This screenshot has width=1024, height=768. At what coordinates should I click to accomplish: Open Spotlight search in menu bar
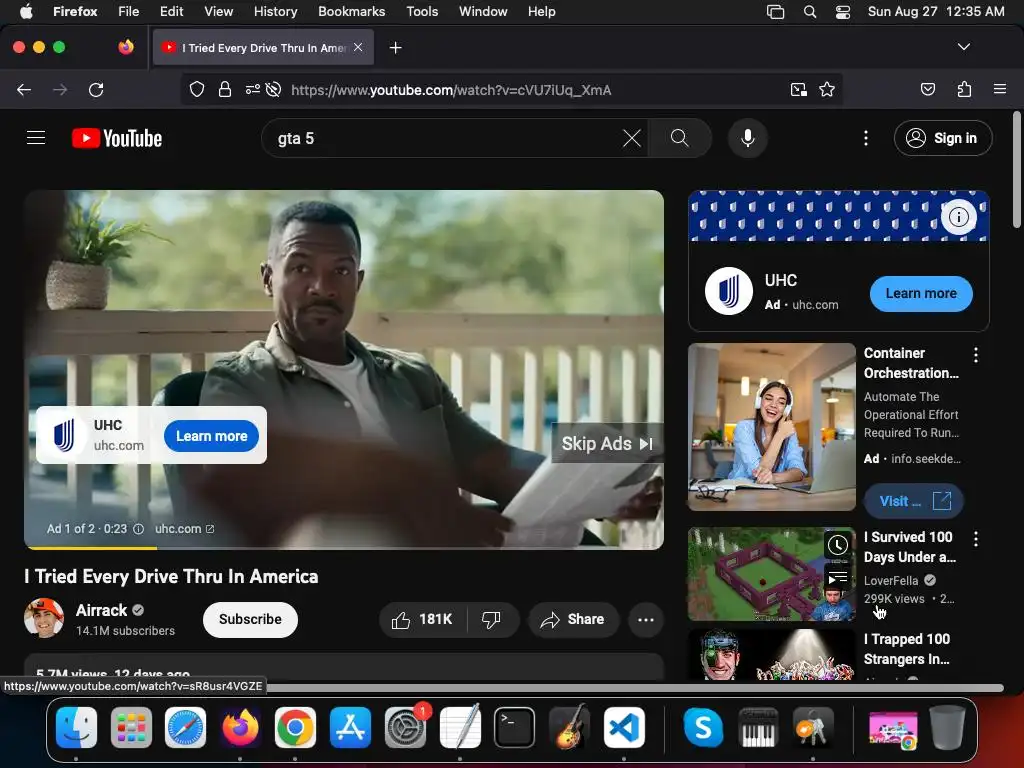point(810,12)
